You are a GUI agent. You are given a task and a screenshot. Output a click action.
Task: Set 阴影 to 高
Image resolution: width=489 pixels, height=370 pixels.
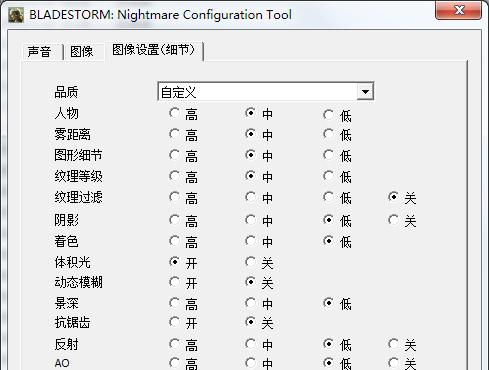pos(174,220)
